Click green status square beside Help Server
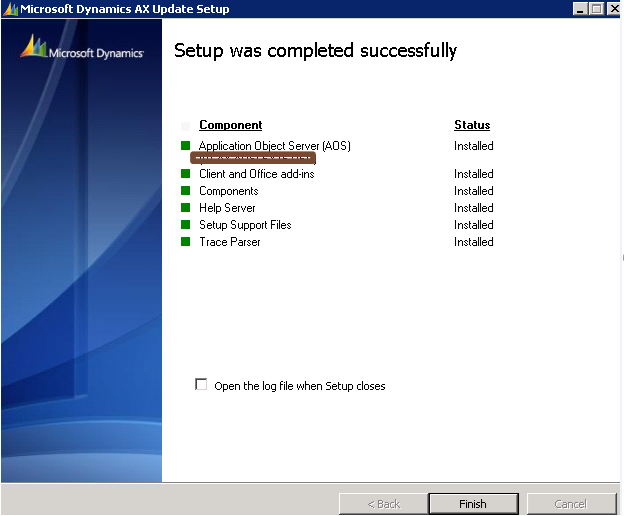Screen dimensions: 624x516 (185, 207)
